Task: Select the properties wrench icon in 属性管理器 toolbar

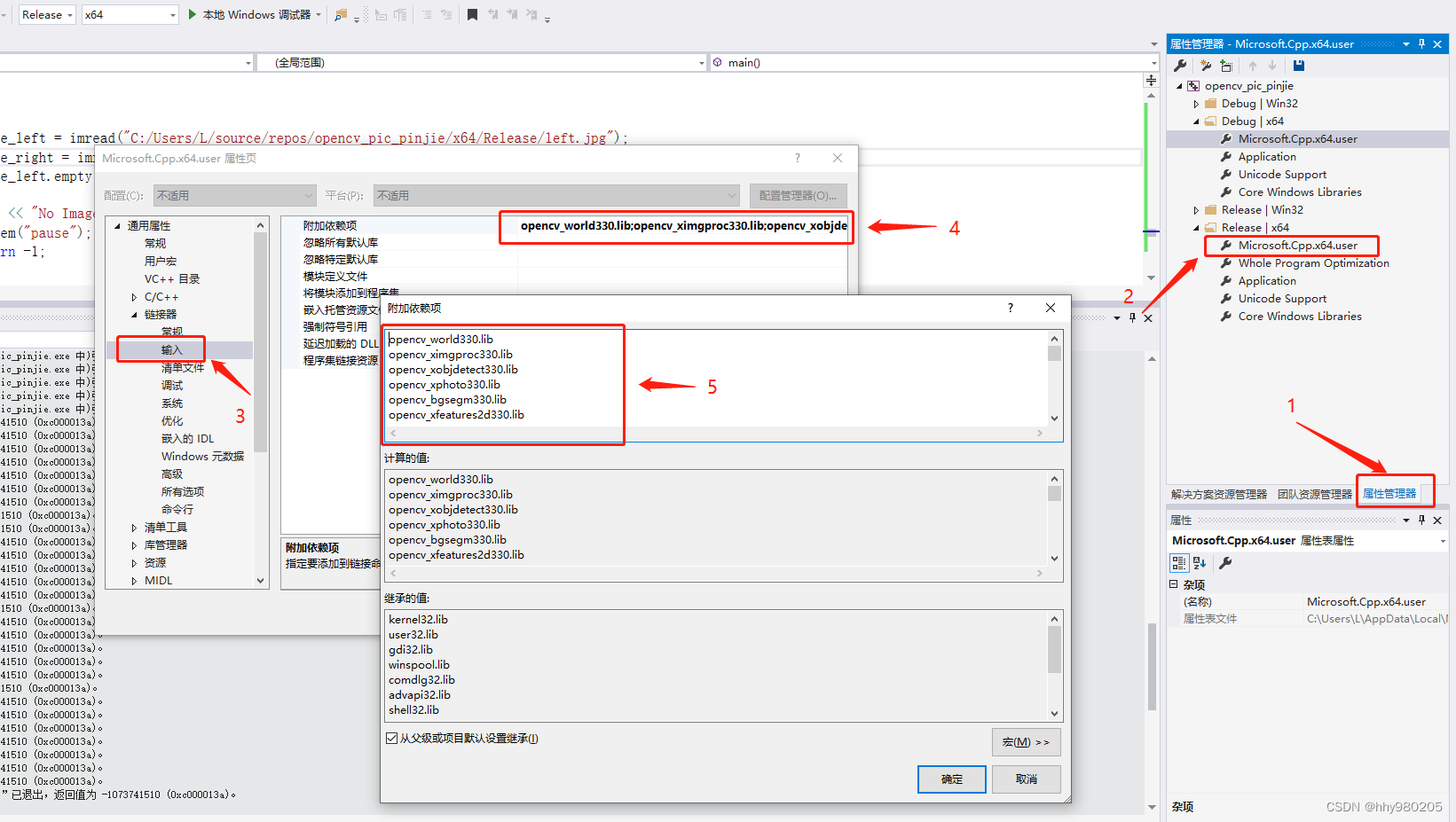Action: 1181,66
